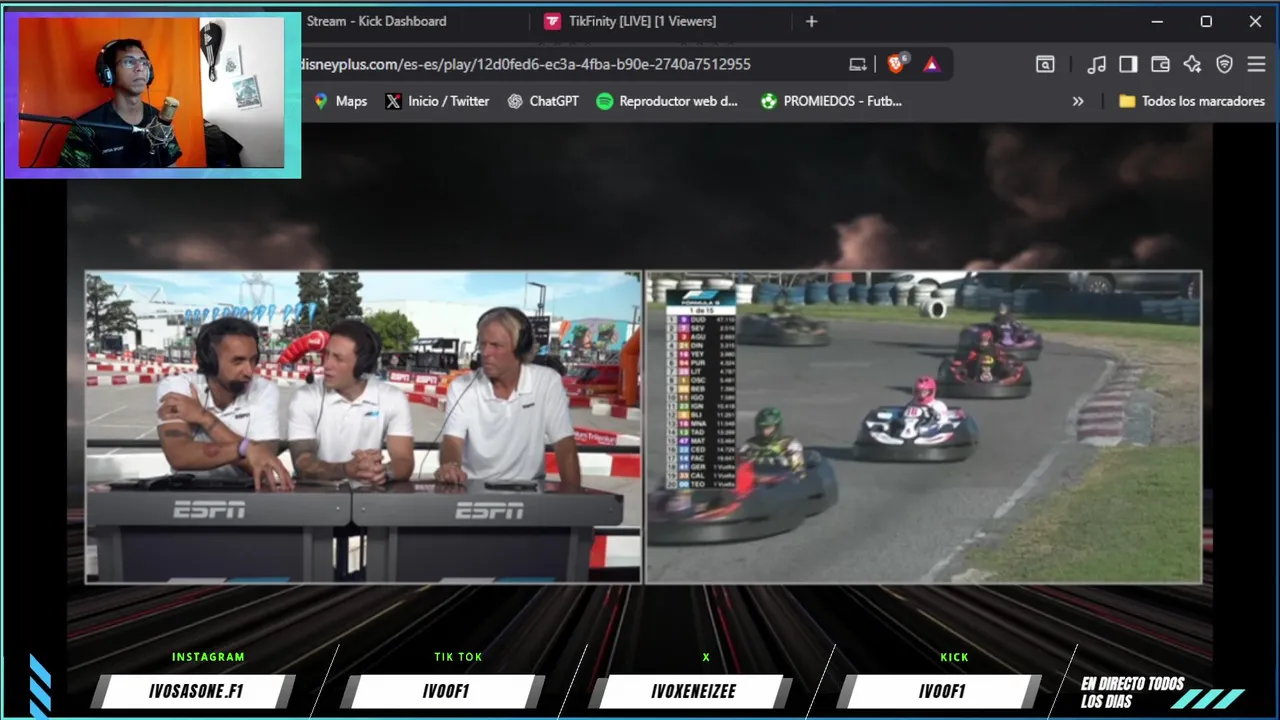The image size is (1280, 720).
Task: Open the Brave Wallet icon
Action: [x=1160, y=64]
